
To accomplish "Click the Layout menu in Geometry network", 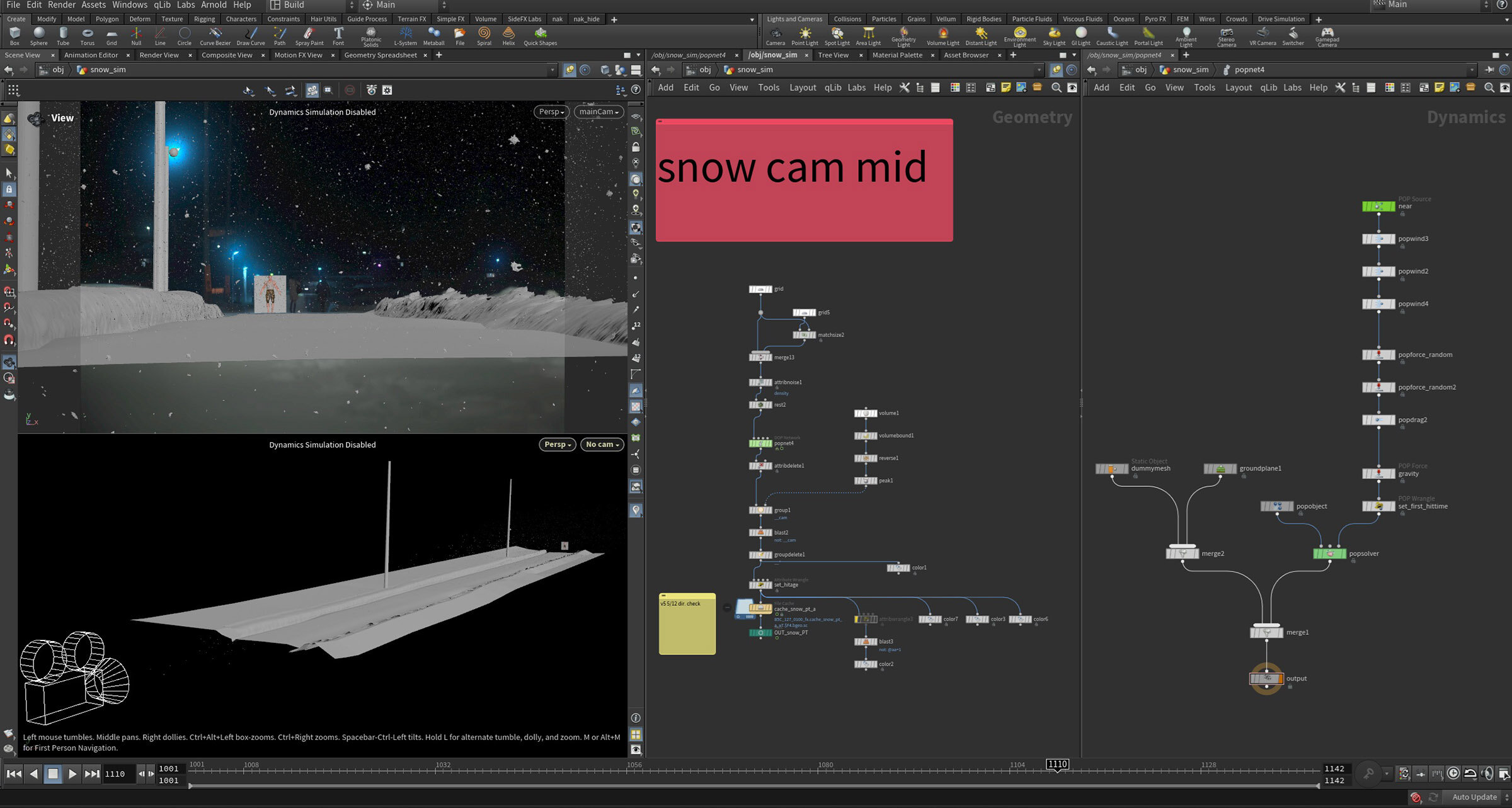I will (802, 88).
